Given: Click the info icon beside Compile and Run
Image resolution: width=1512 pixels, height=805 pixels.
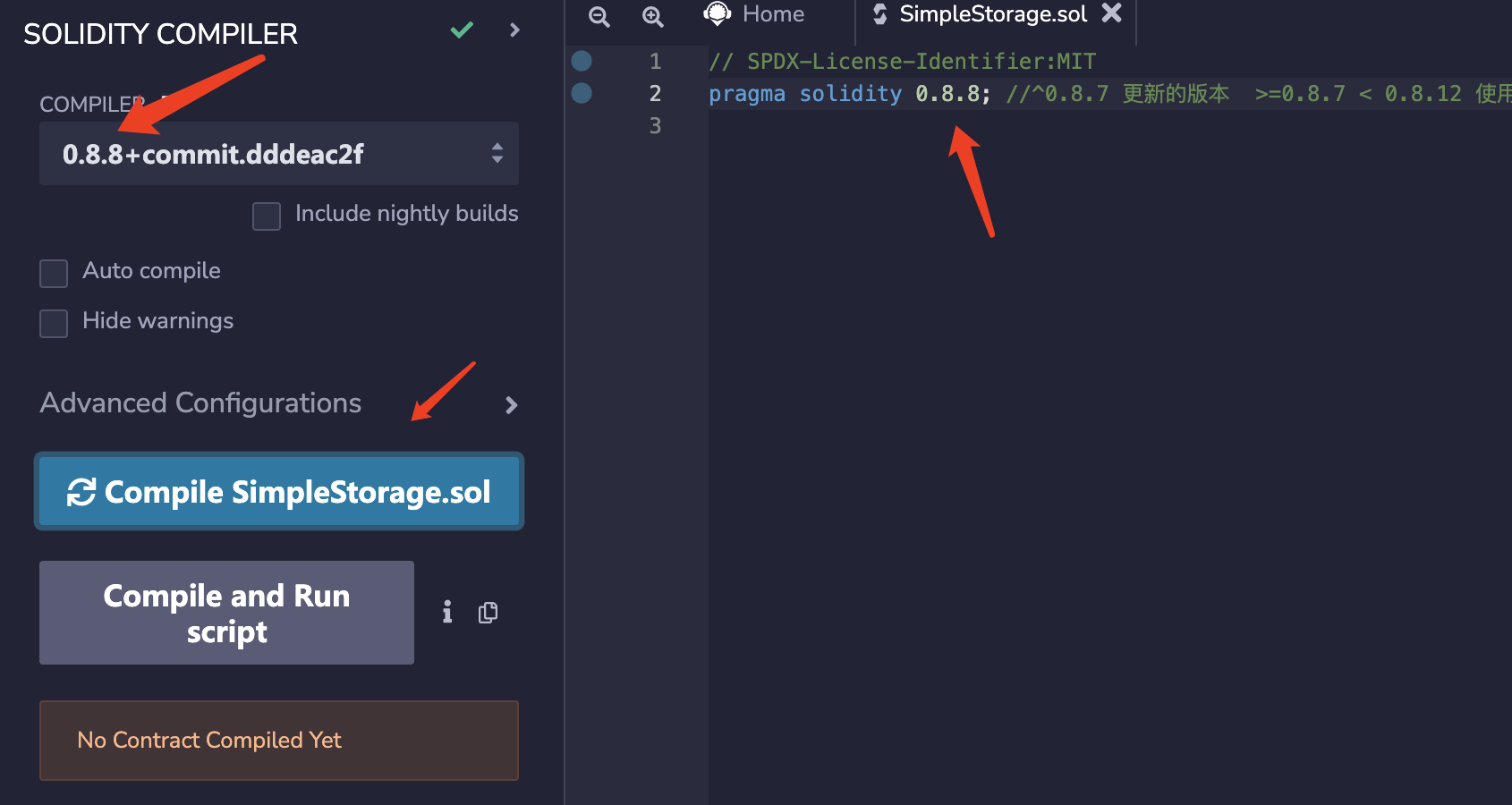Looking at the screenshot, I should point(447,612).
